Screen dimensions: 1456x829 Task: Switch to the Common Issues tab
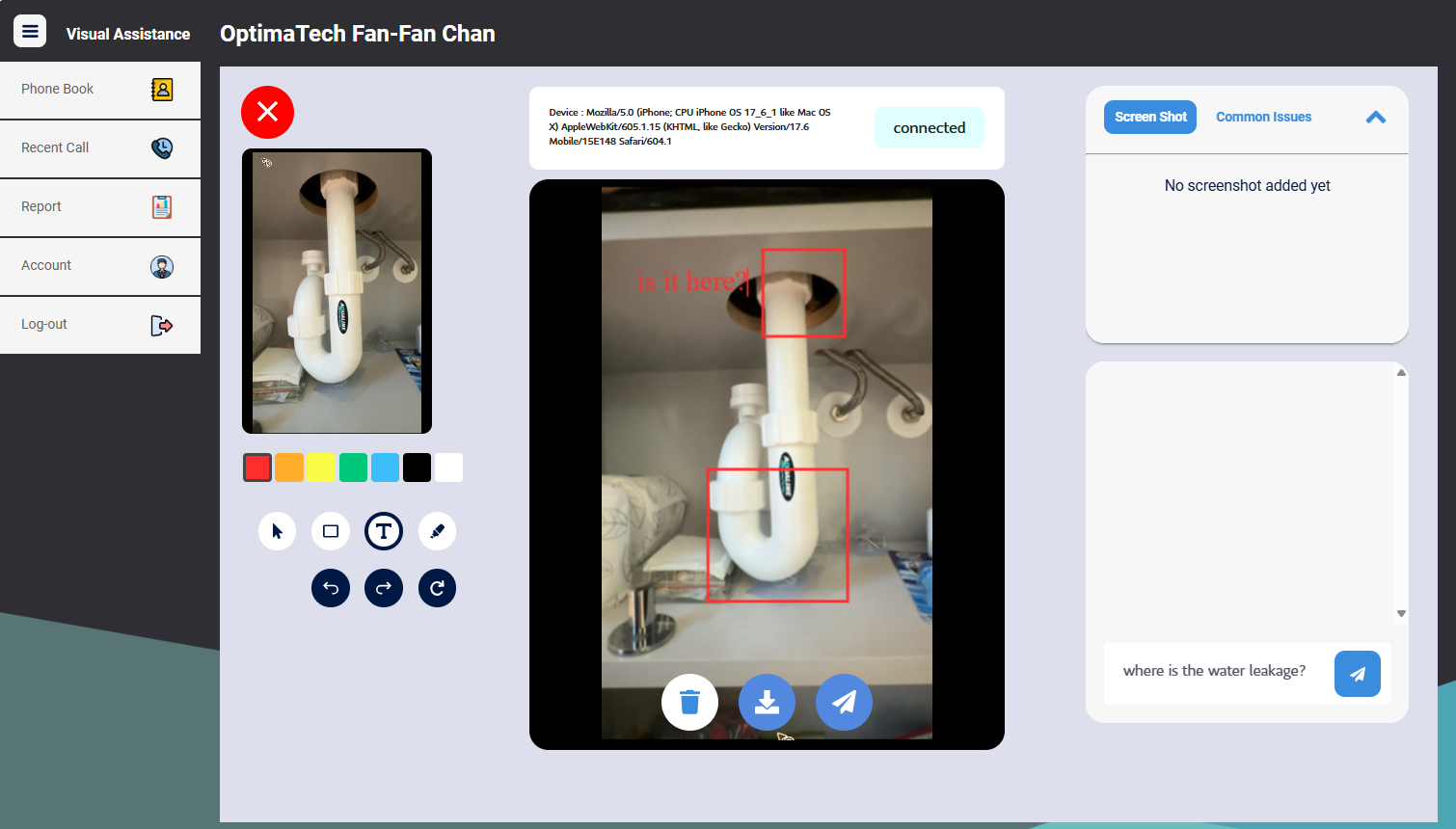[x=1263, y=117]
